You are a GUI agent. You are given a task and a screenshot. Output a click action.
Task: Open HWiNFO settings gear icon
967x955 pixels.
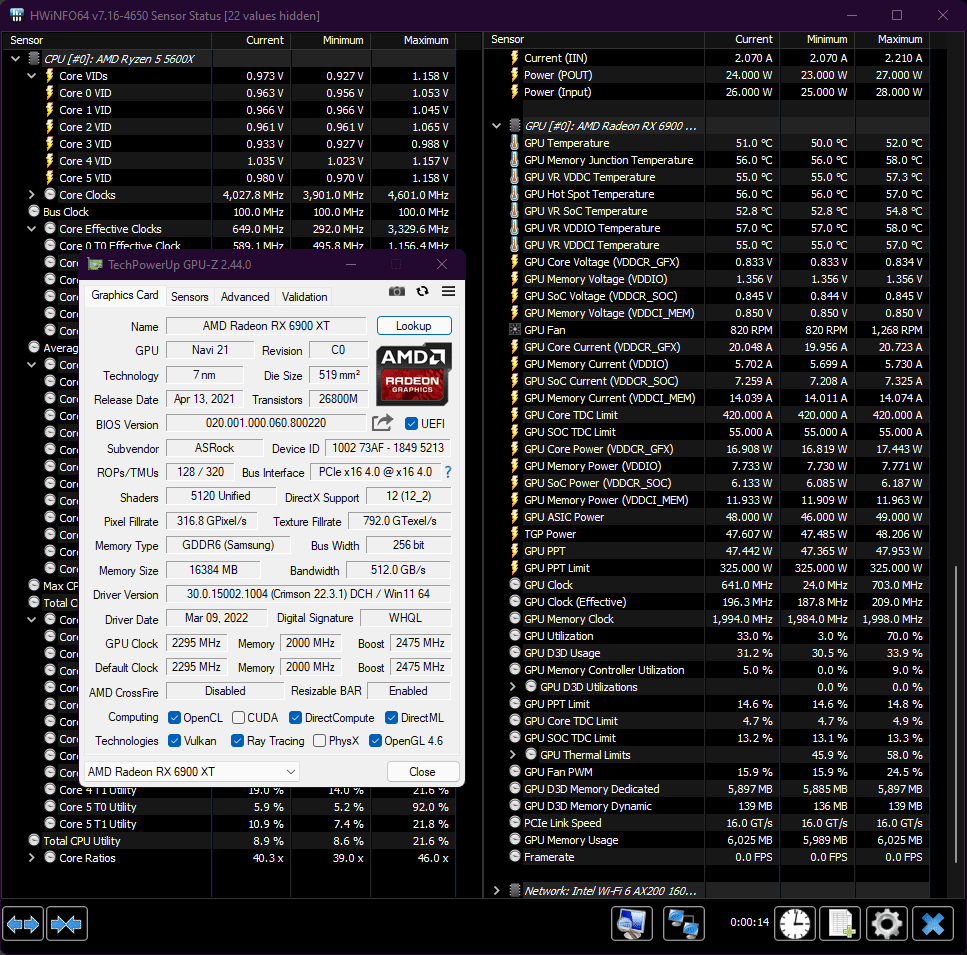coord(886,924)
